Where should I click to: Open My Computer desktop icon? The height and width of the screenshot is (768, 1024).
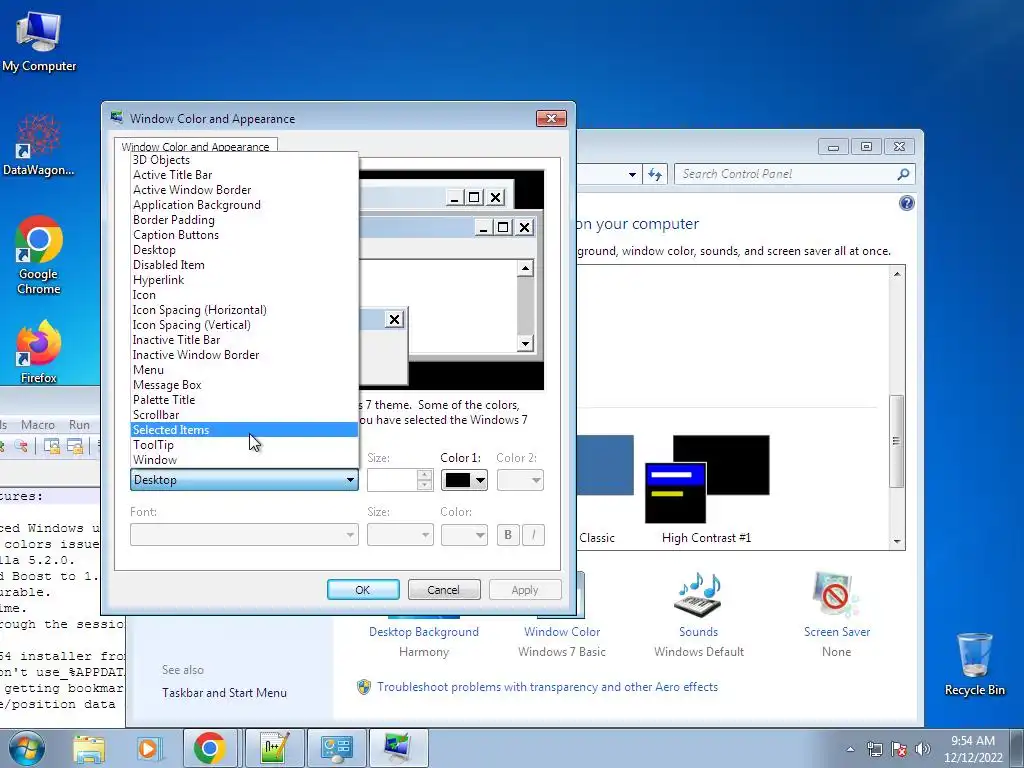pos(39,40)
